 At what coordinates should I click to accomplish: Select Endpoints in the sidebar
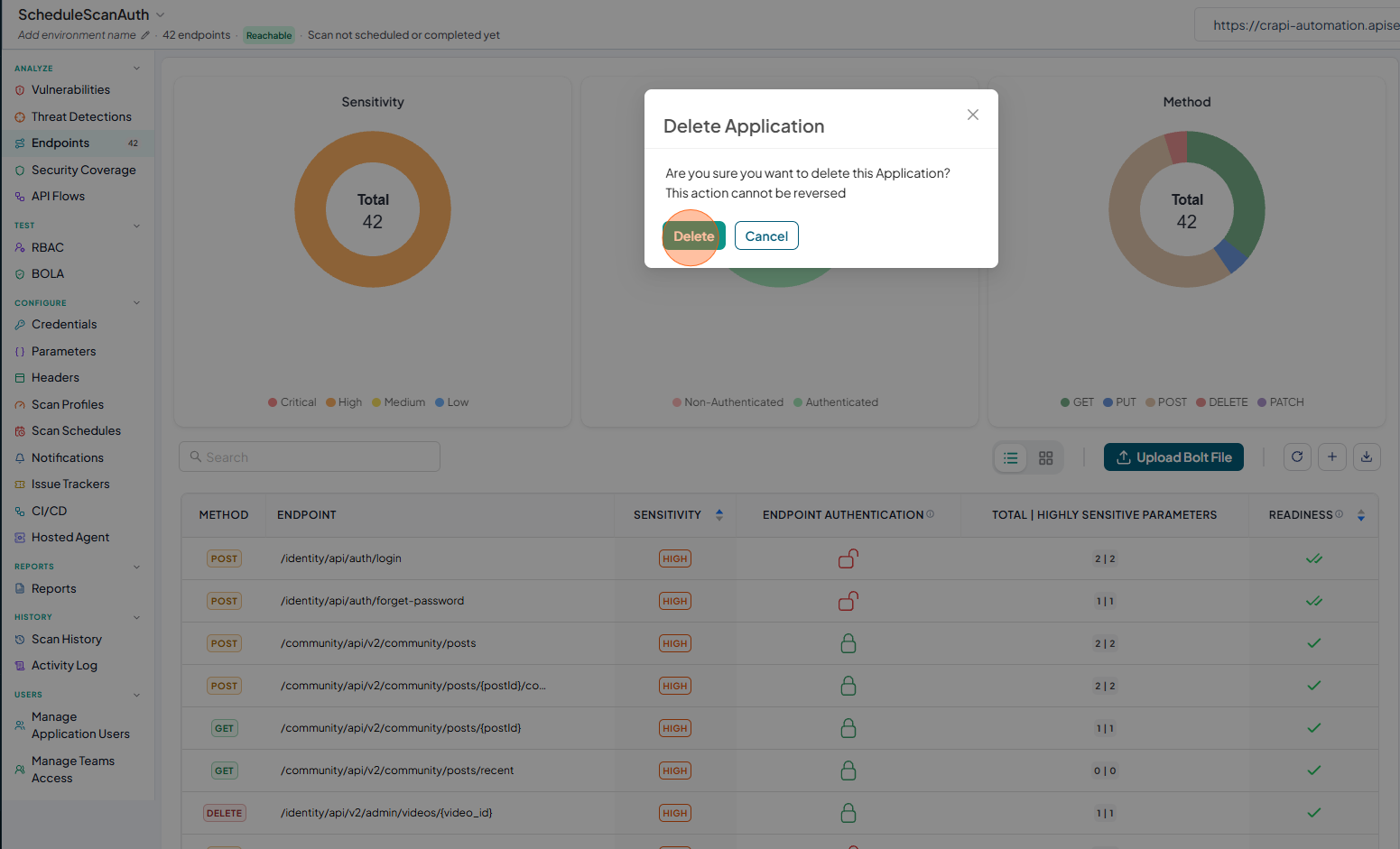pos(78,143)
